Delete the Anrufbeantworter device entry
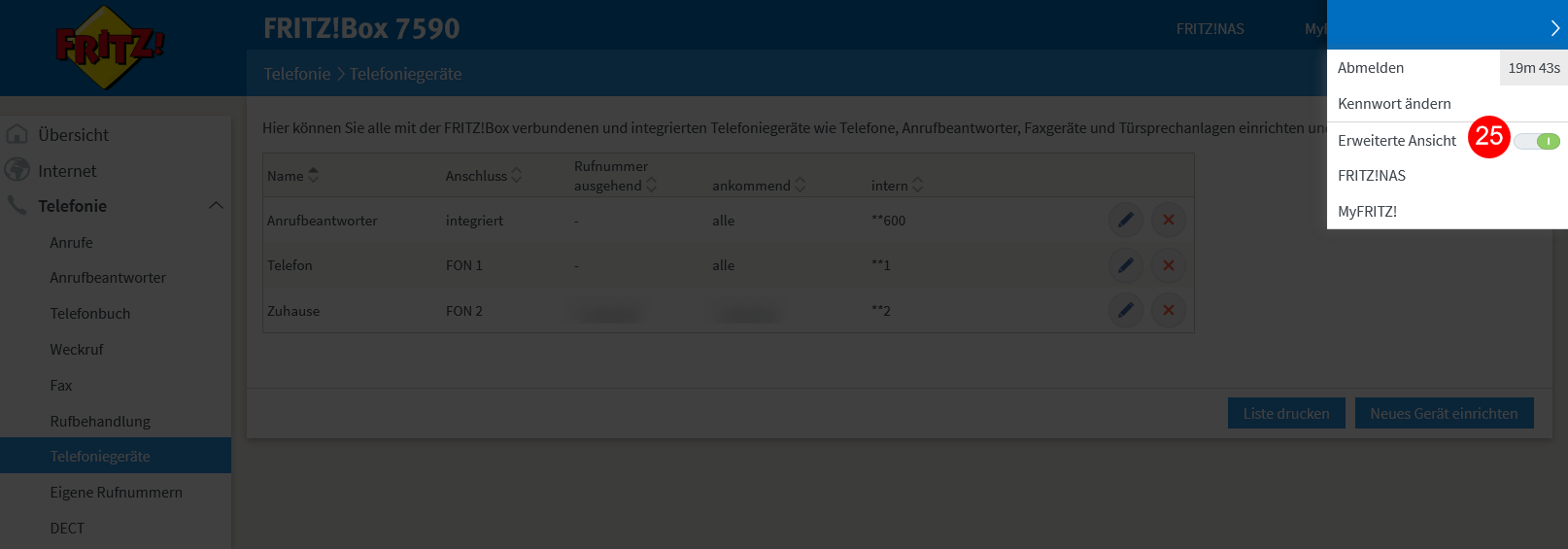Viewport: 1568px width, 549px height. tap(1168, 221)
